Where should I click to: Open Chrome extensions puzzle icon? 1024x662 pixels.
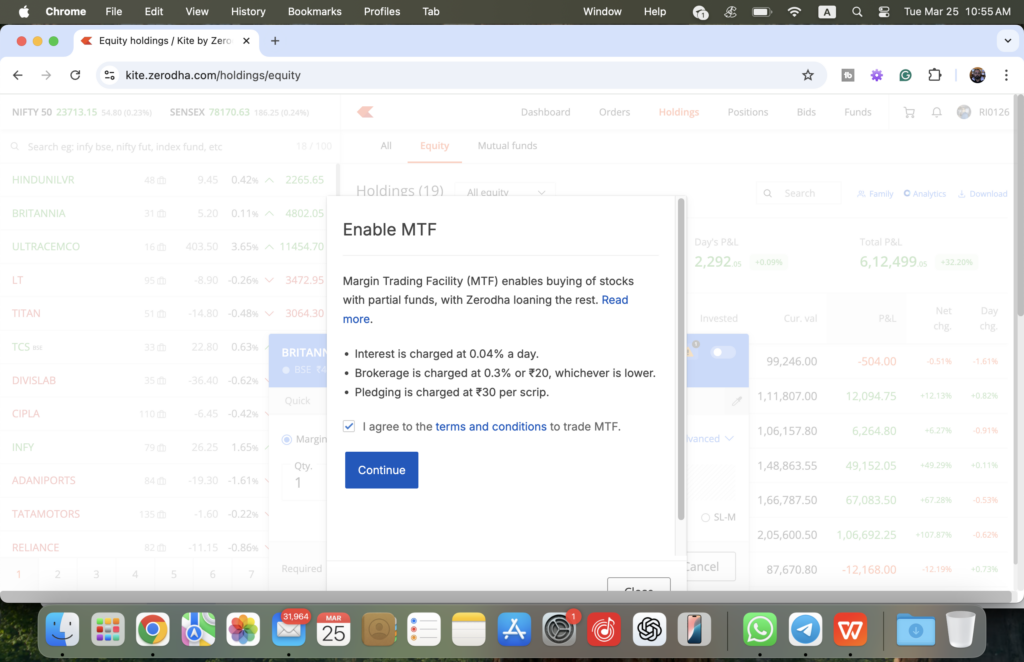tap(935, 75)
